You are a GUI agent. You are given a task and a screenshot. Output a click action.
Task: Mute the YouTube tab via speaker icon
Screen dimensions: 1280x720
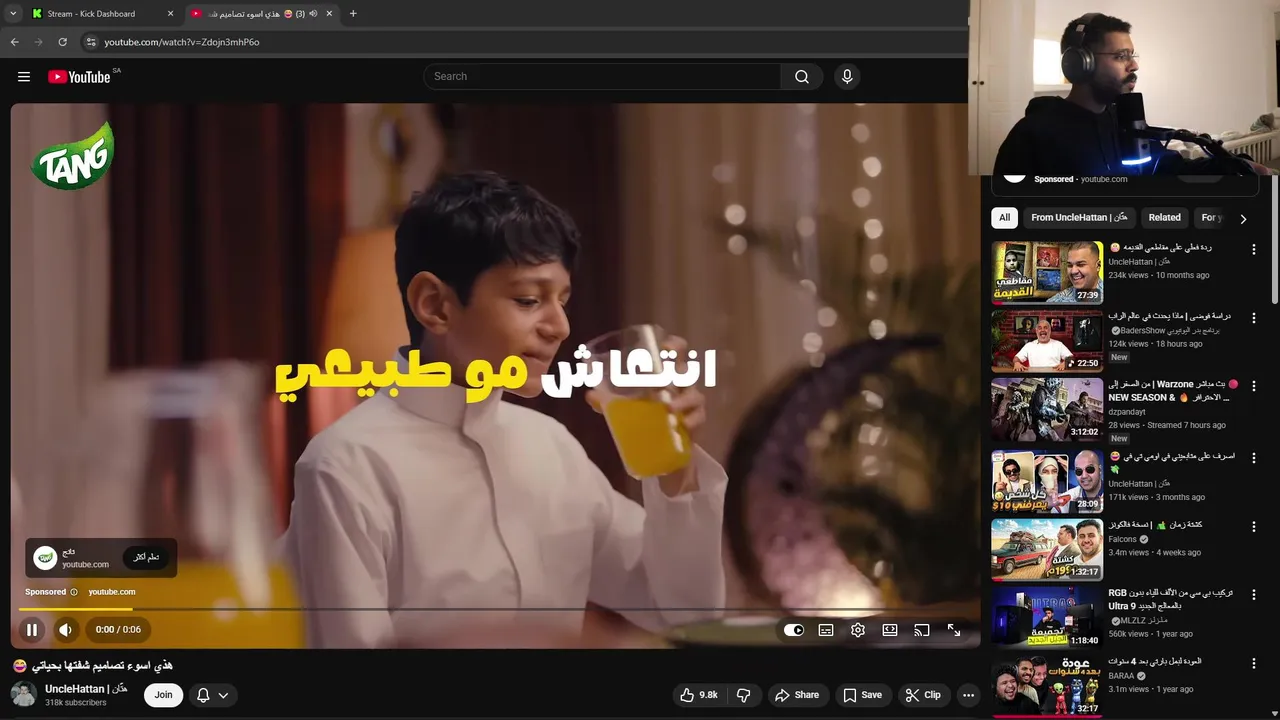313,14
